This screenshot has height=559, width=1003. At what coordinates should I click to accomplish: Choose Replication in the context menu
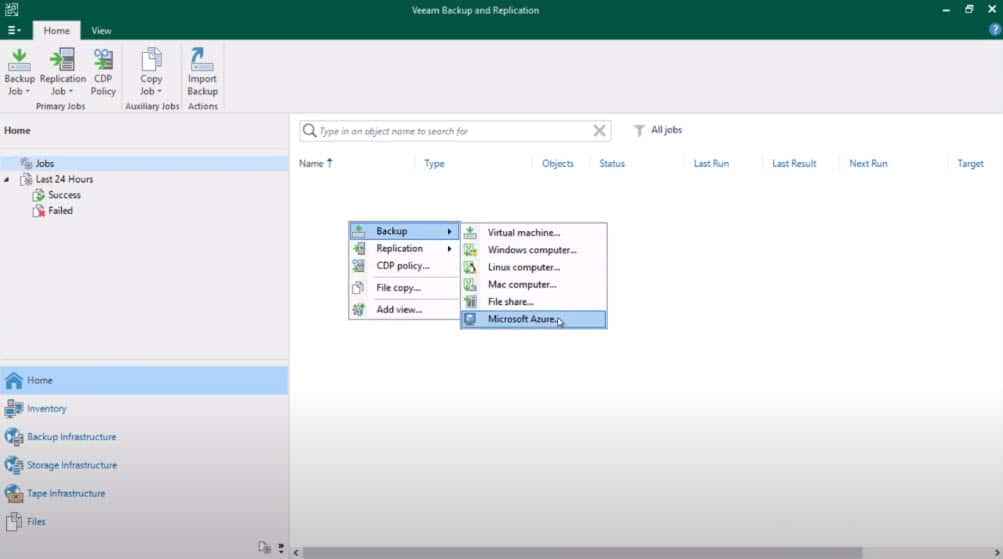point(404,248)
